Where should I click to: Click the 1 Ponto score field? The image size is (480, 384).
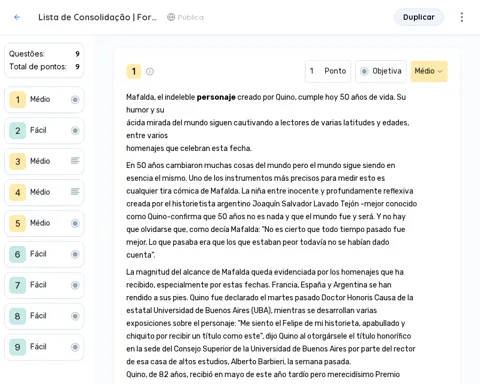point(328,71)
